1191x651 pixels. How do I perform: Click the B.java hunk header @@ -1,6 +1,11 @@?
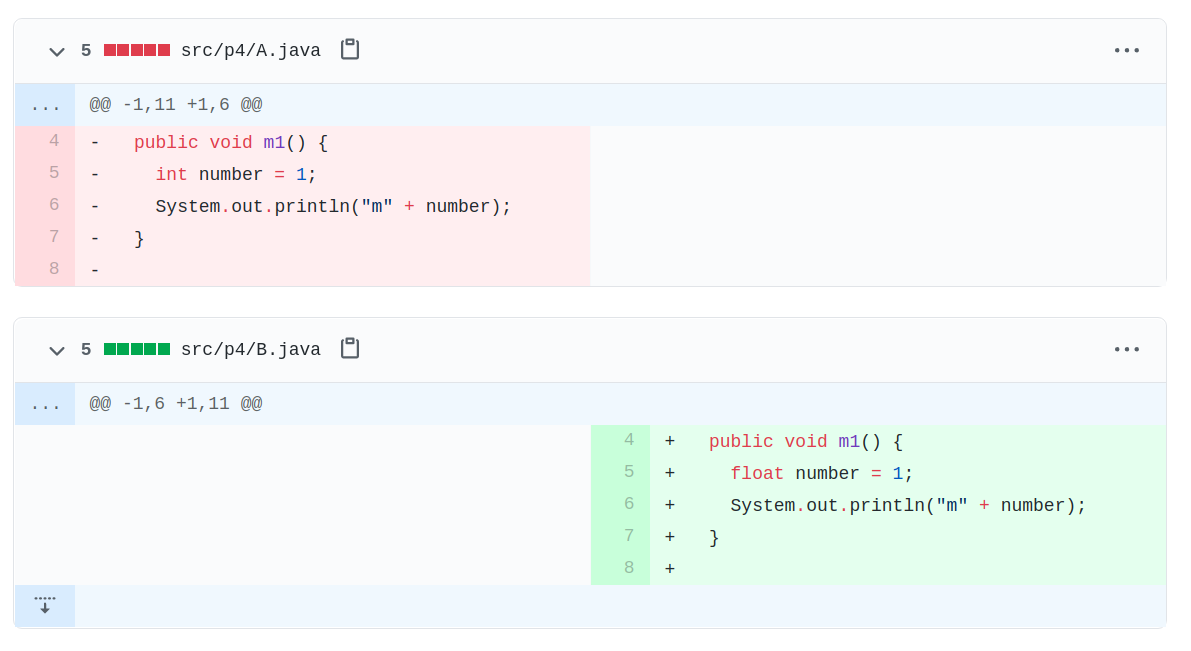click(176, 404)
